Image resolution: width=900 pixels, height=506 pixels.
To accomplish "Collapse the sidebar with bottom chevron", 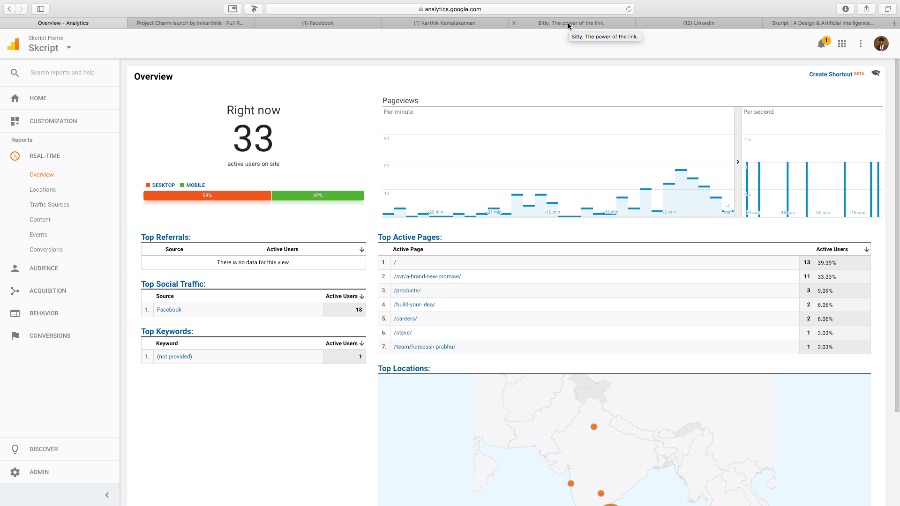I will (107, 495).
